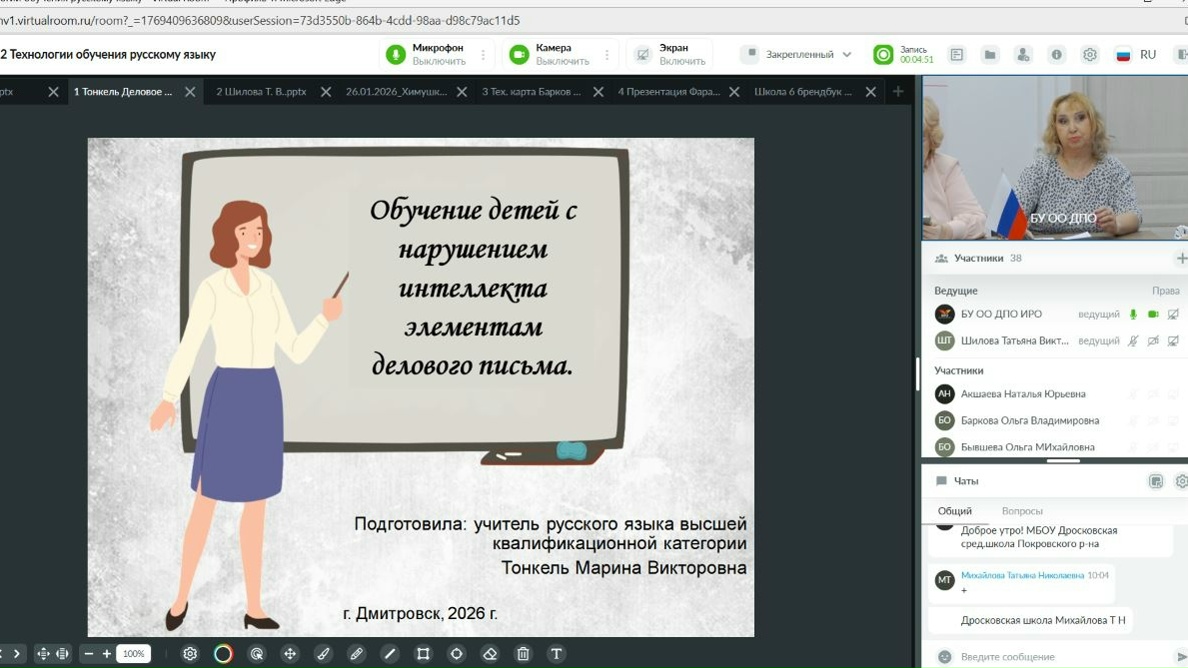1188x668 pixels.
Task: Pick the rectangle shape drawing tool
Action: [x=423, y=654]
